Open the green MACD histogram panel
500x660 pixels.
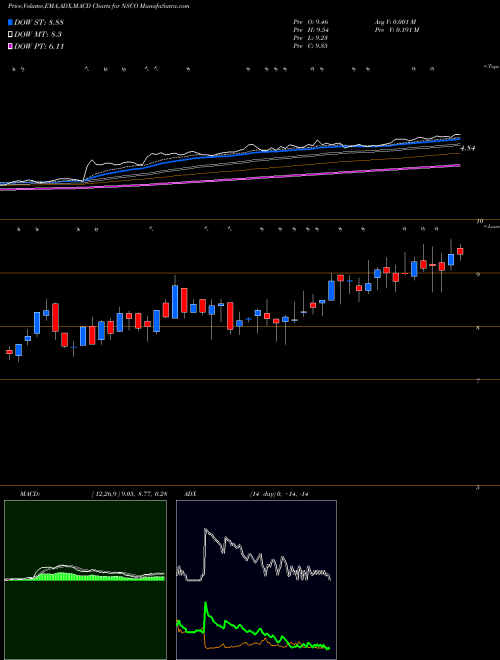click(x=85, y=580)
